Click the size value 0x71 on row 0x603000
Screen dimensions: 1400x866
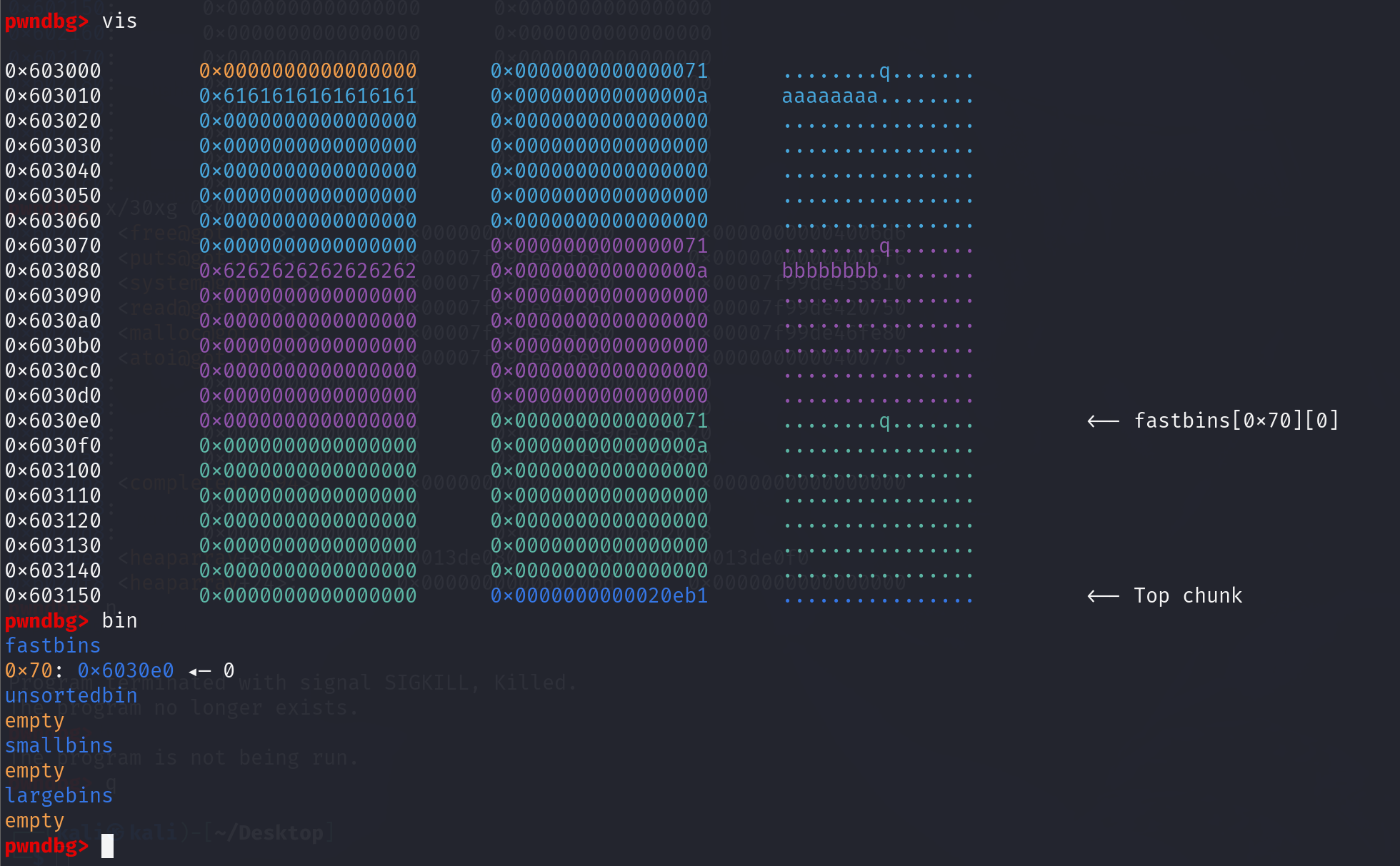(599, 71)
